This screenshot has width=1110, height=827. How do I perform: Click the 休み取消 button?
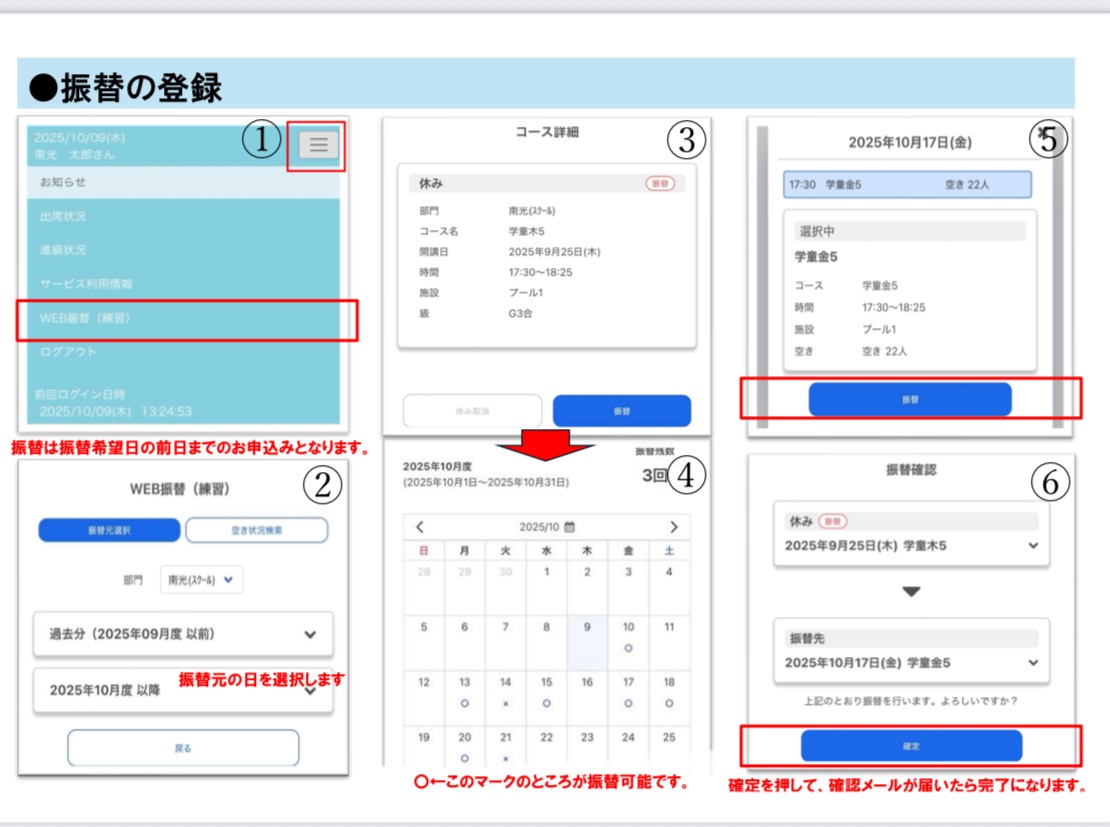pyautogui.click(x=472, y=411)
